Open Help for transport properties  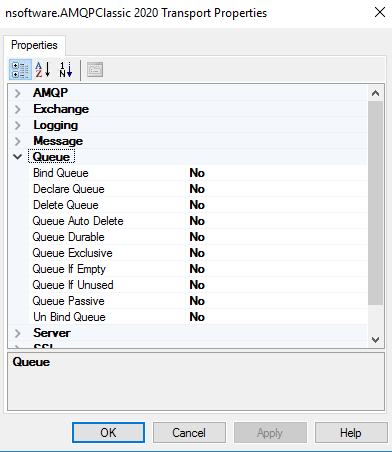tap(351, 433)
